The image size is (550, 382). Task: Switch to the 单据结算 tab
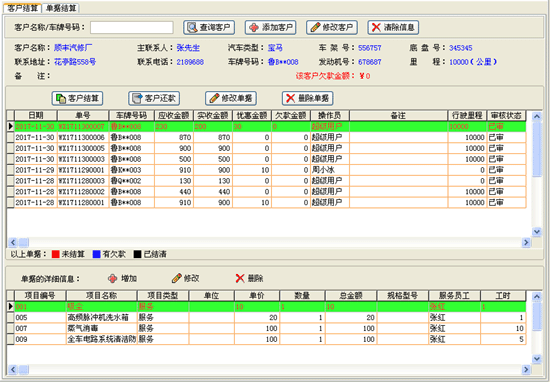(61, 8)
